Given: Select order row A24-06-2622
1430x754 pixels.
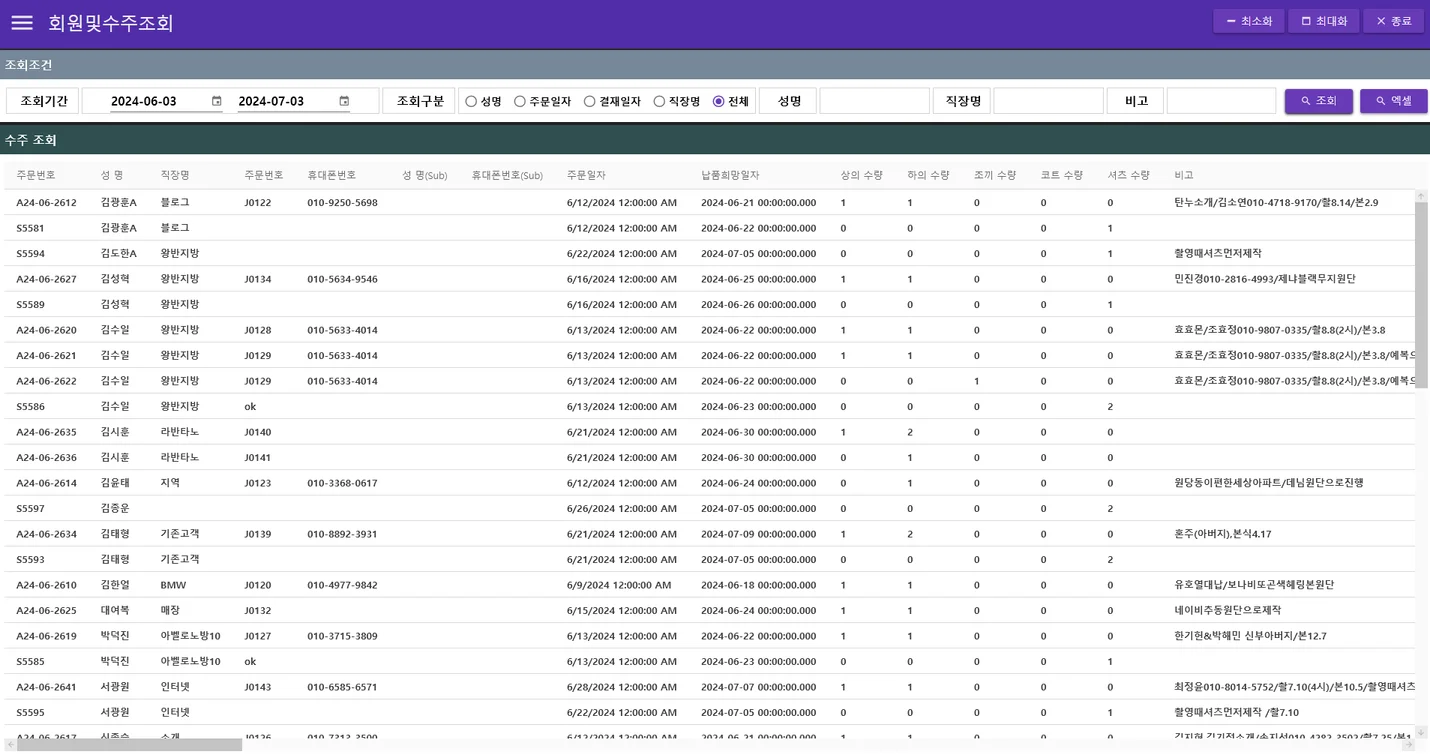Looking at the screenshot, I should tap(709, 381).
